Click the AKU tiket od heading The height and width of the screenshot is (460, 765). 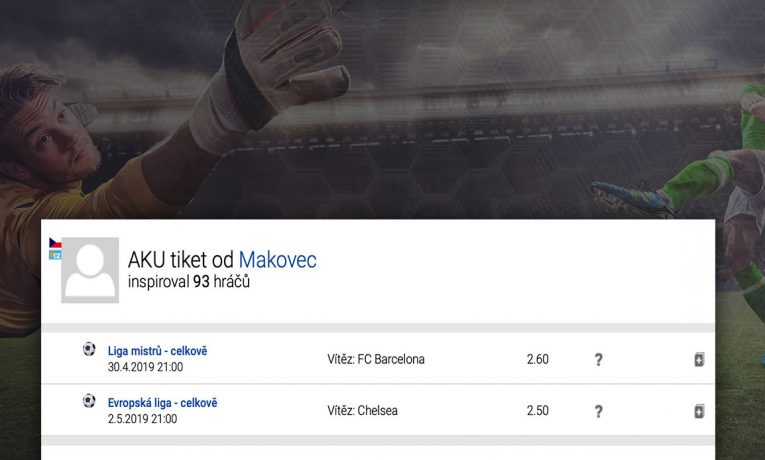point(181,260)
